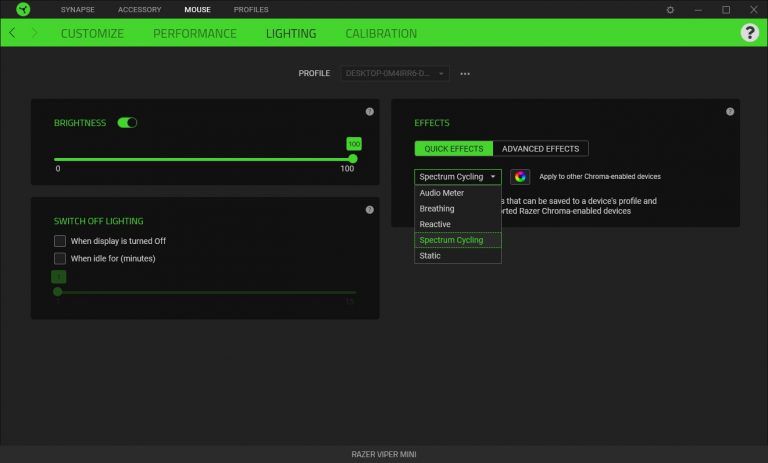Switch to the Performance tab

click(195, 33)
